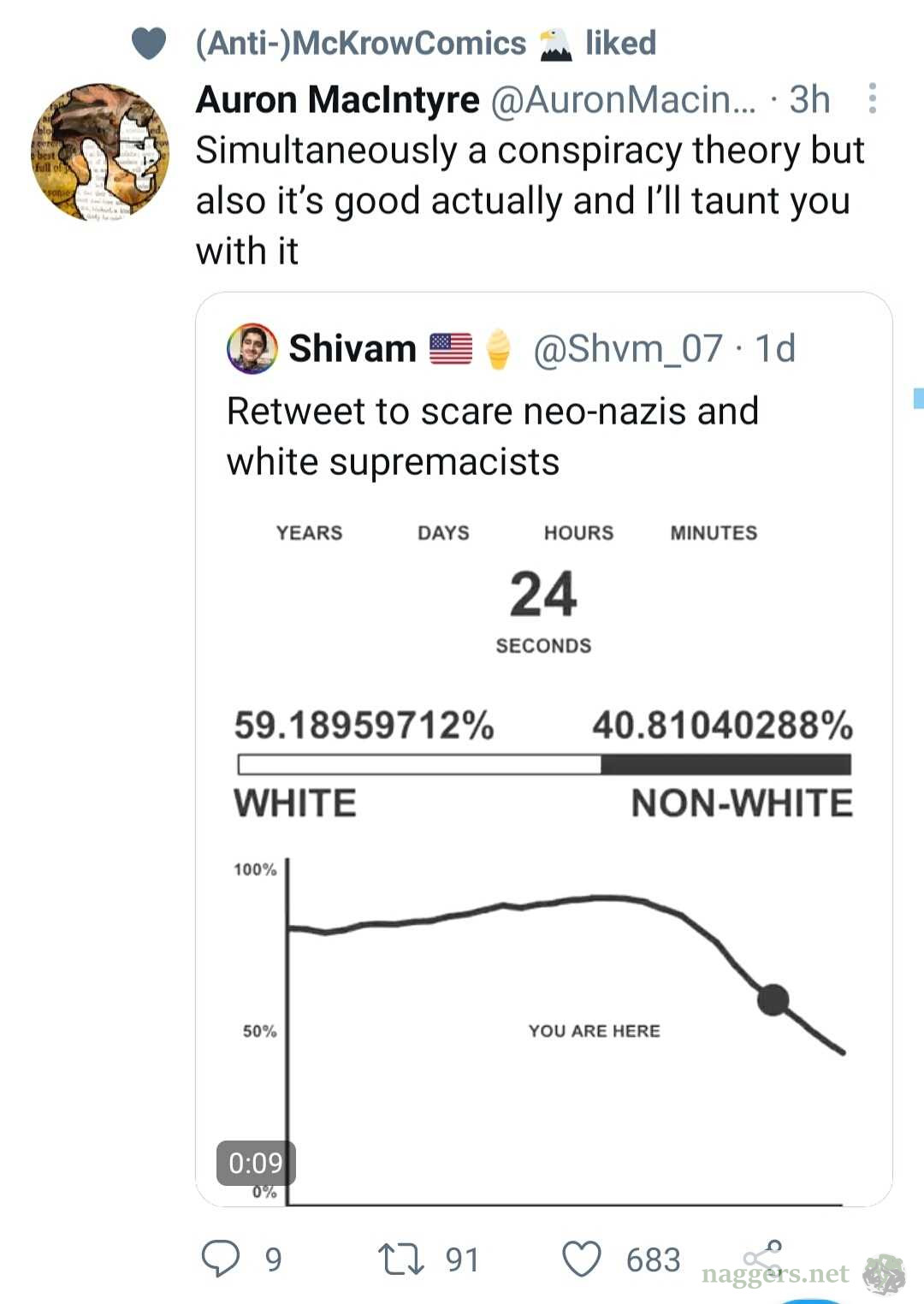Open Auron MacIntyre's profile avatar
The width and height of the screenshot is (924, 1304).
click(100, 152)
